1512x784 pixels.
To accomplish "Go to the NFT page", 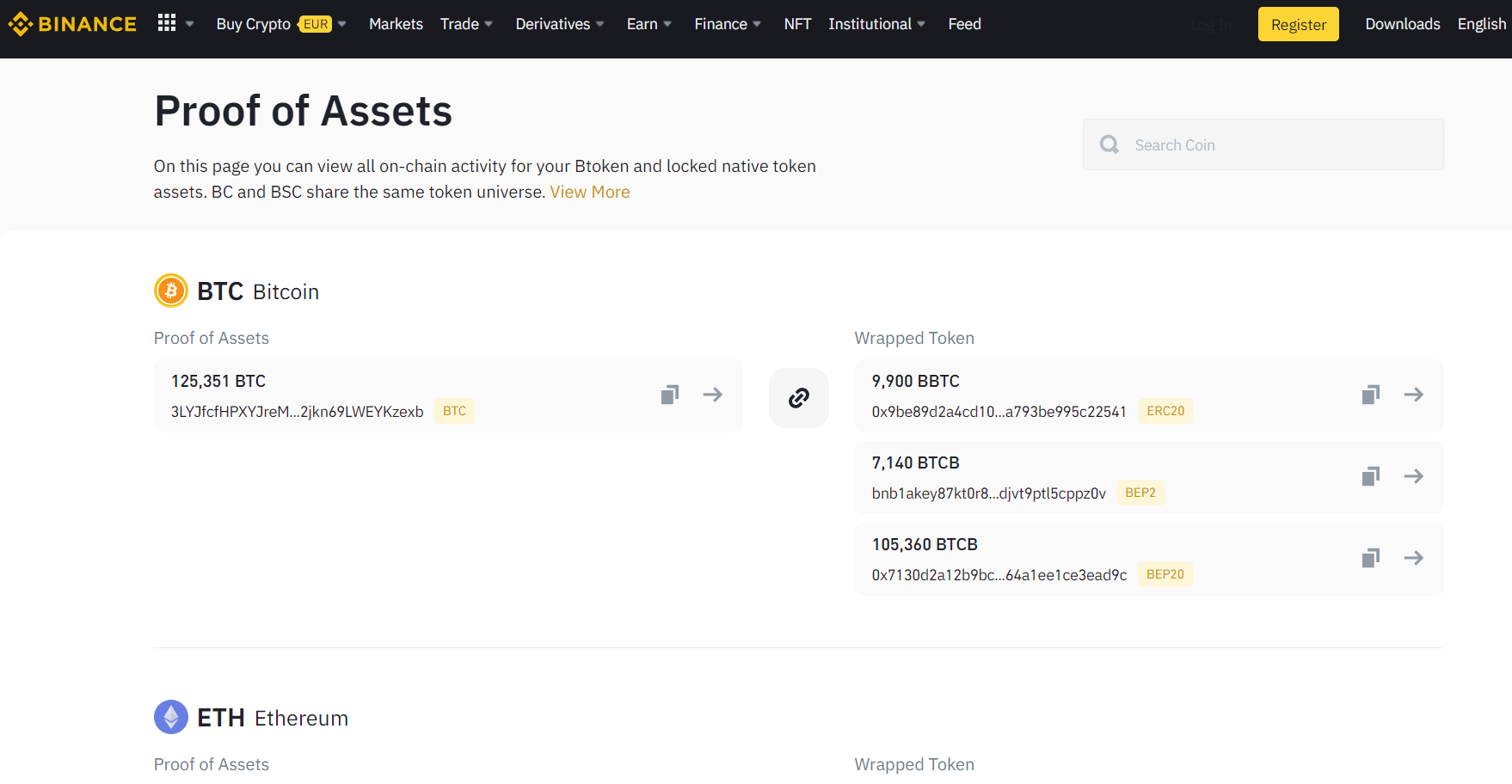I will (797, 24).
